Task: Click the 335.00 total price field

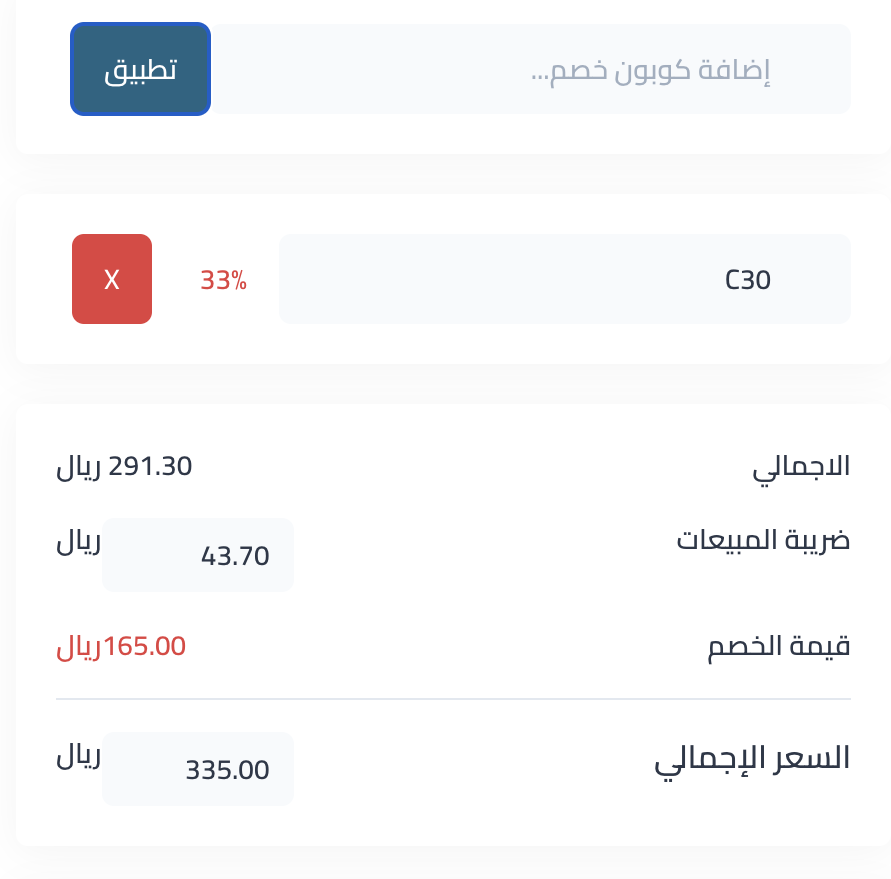Action: click(198, 769)
